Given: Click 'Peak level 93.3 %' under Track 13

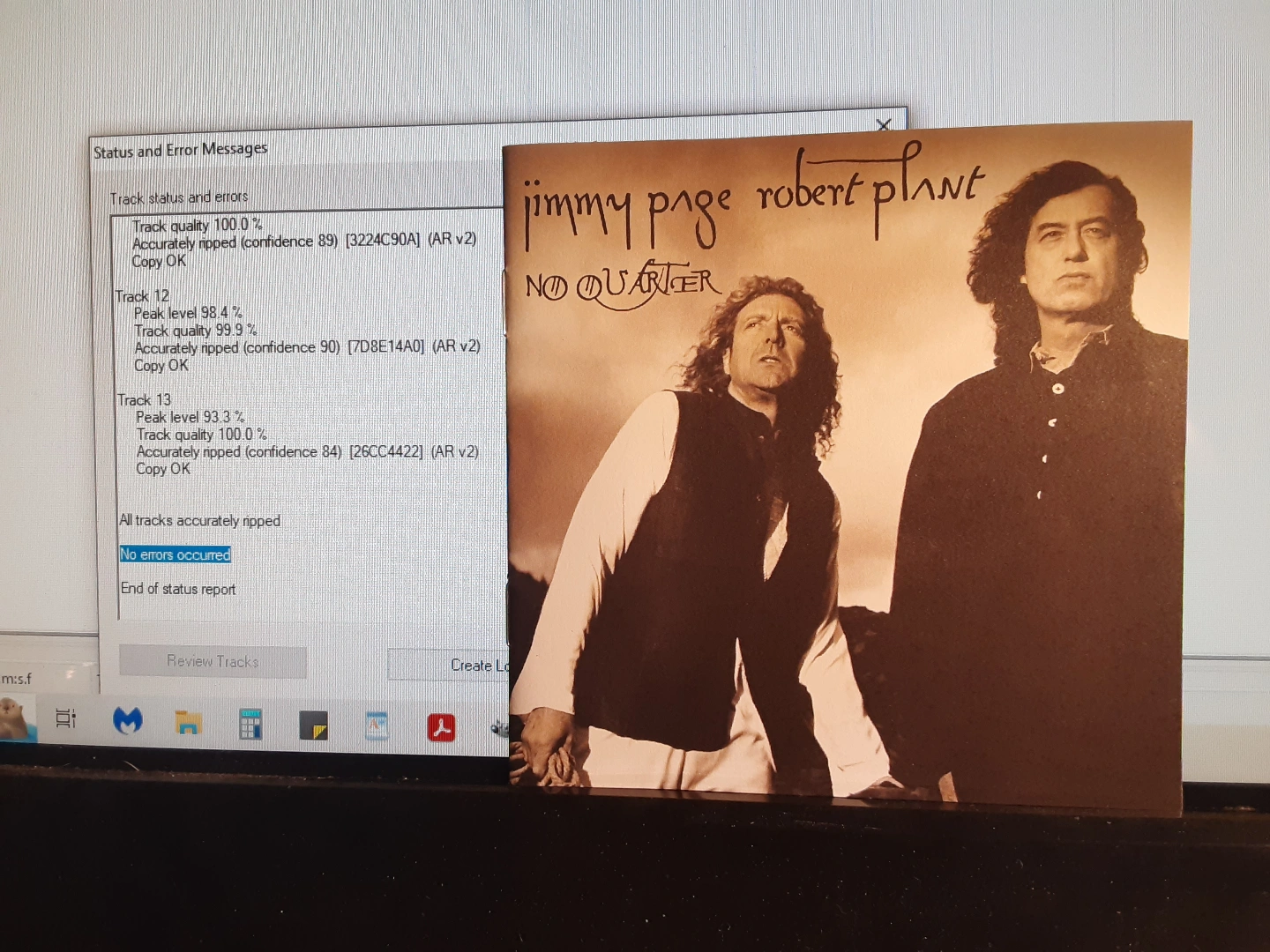Looking at the screenshot, I should pos(190,417).
